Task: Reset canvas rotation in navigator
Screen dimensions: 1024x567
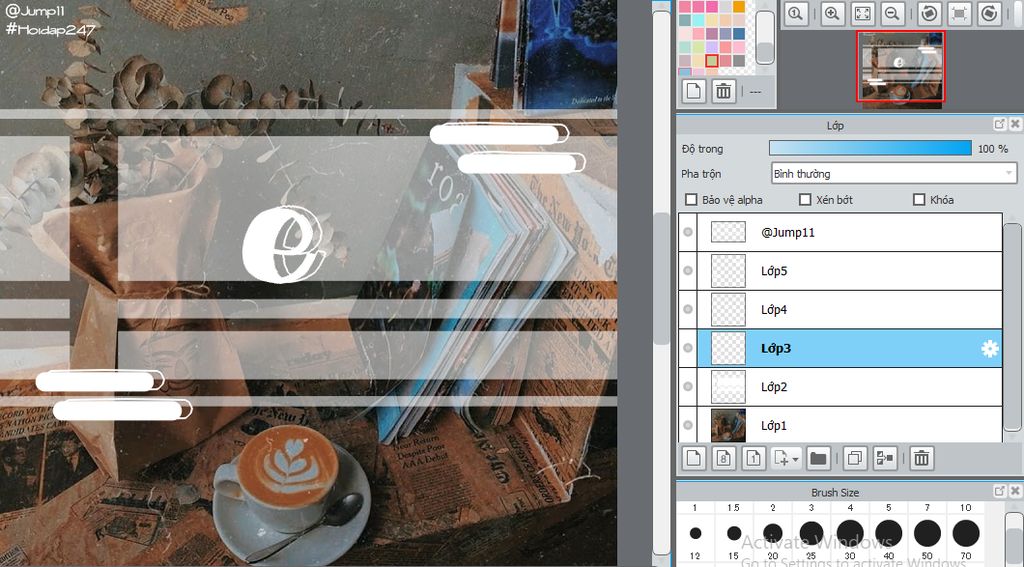Action: click(959, 14)
